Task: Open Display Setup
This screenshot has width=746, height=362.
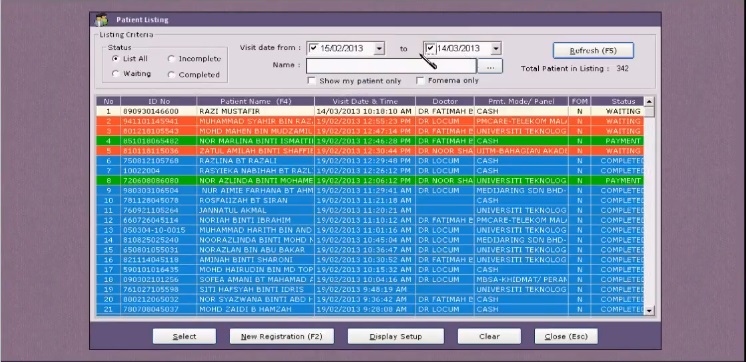Action: coord(395,336)
